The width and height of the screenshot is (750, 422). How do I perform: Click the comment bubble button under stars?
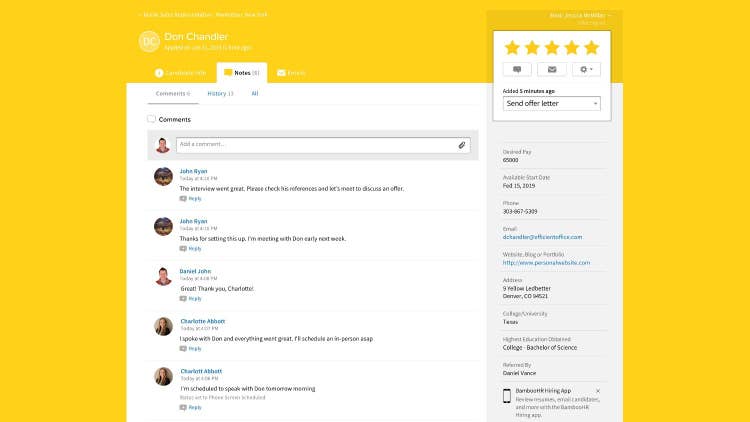point(516,69)
